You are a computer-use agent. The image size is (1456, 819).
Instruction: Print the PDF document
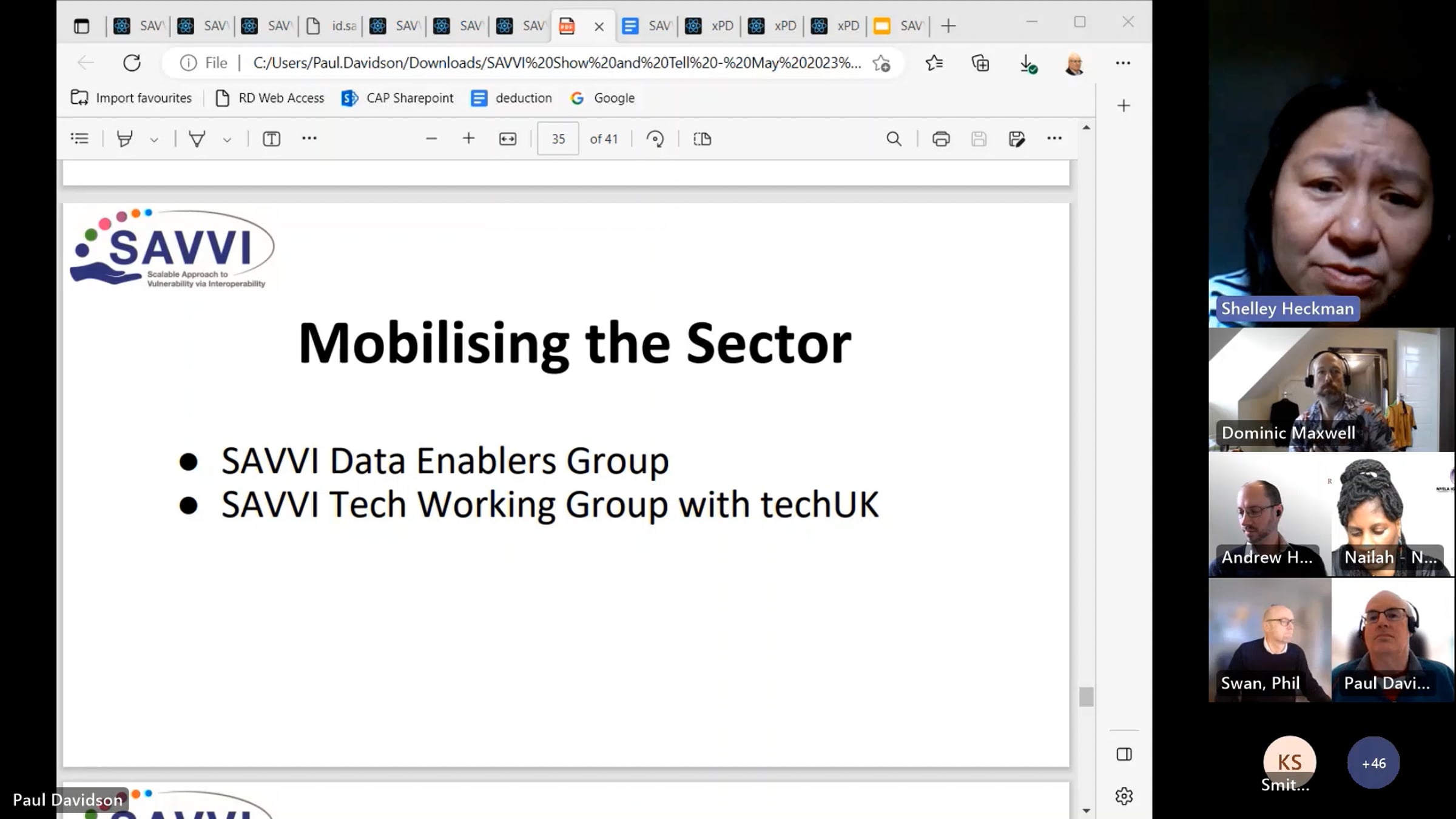[941, 139]
